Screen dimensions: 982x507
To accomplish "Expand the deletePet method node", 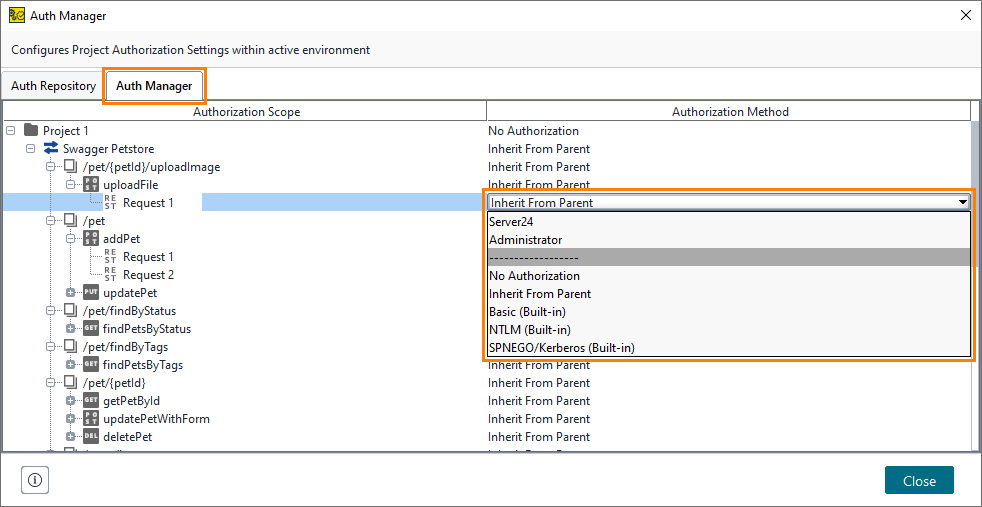I will (70, 437).
